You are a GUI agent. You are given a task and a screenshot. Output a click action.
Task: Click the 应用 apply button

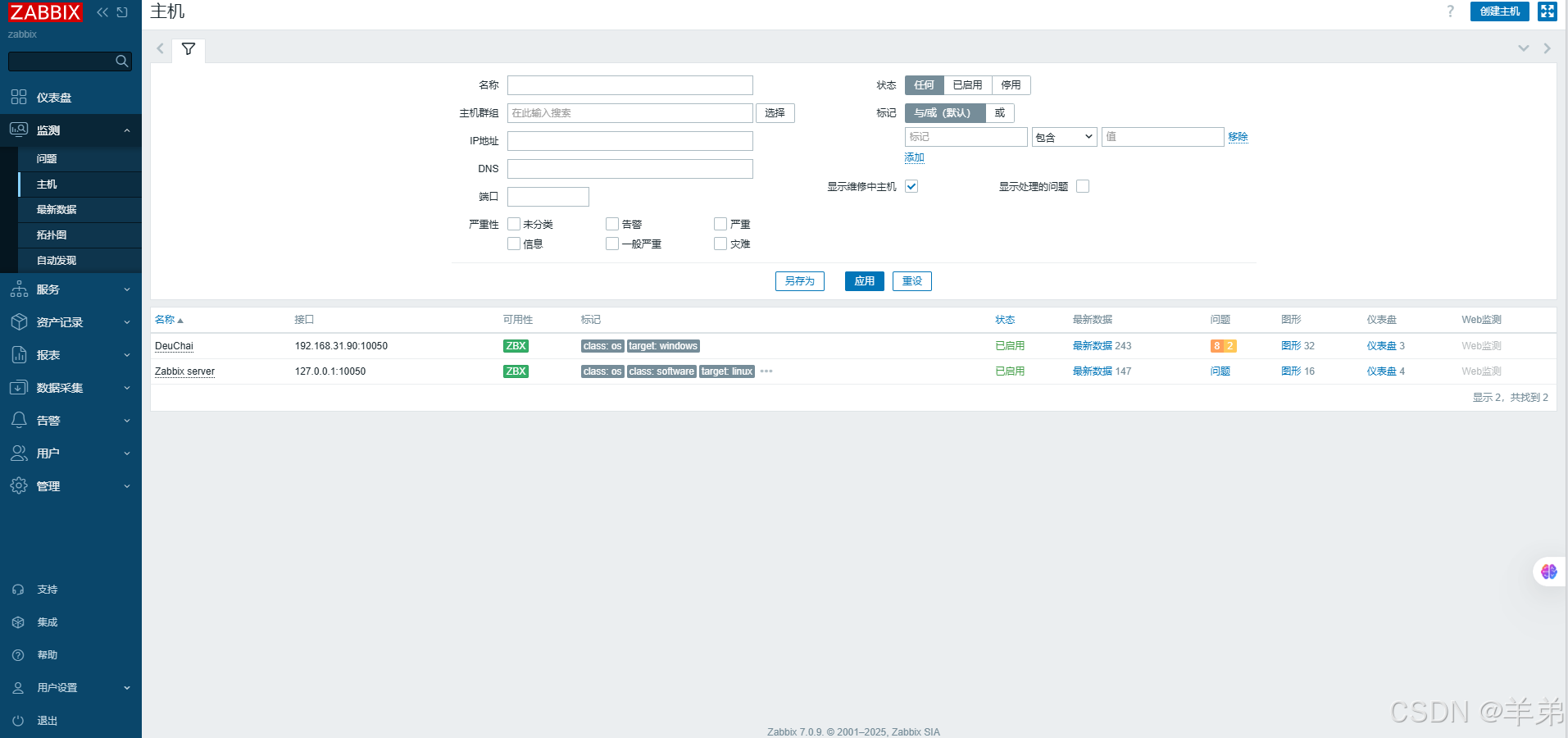point(864,280)
